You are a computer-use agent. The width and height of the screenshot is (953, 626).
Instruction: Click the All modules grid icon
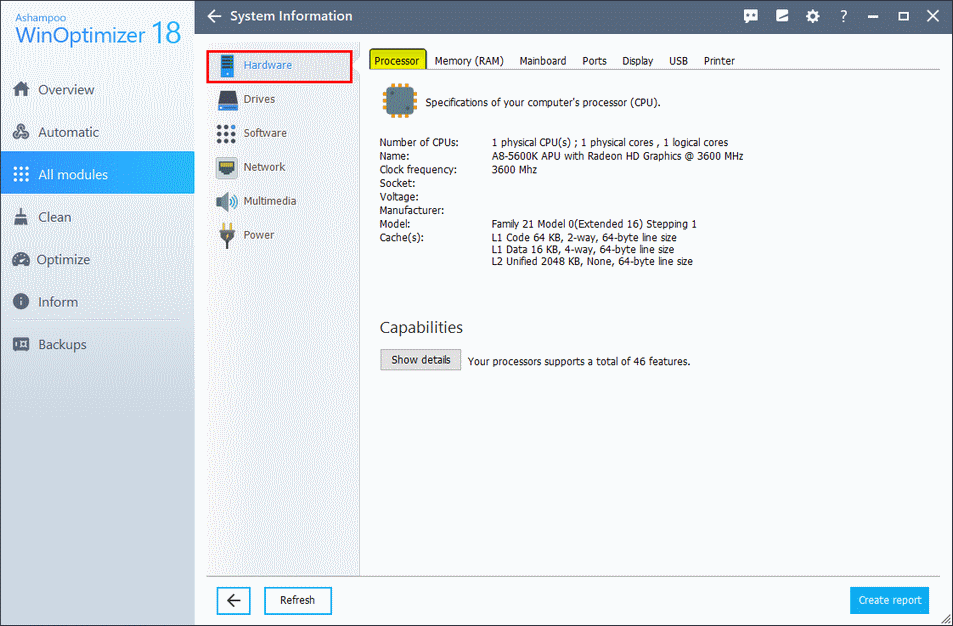point(21,174)
